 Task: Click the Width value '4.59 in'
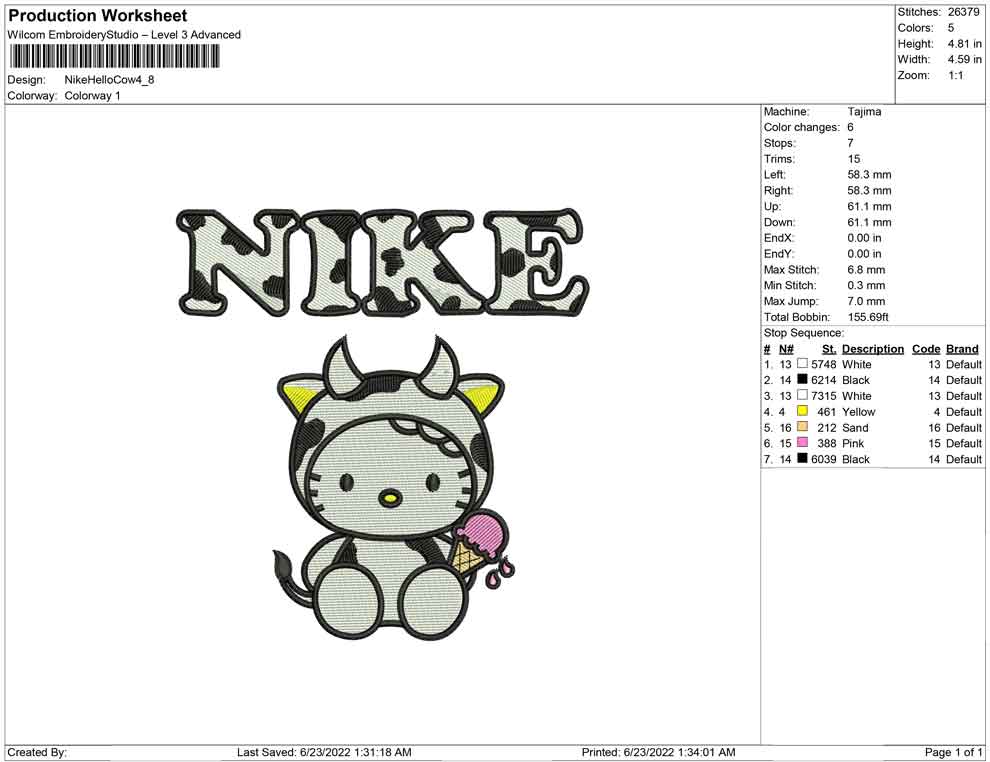pos(965,59)
